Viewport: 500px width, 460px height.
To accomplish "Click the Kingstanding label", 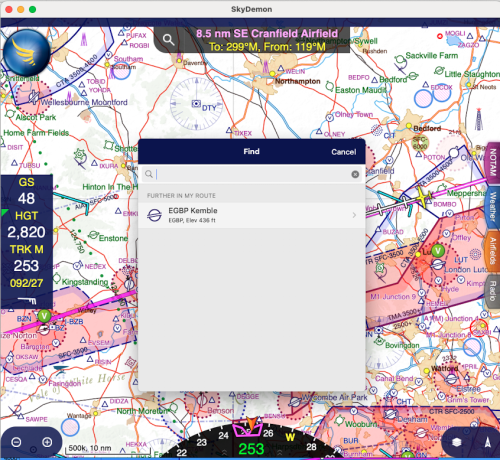I will tap(85, 282).
